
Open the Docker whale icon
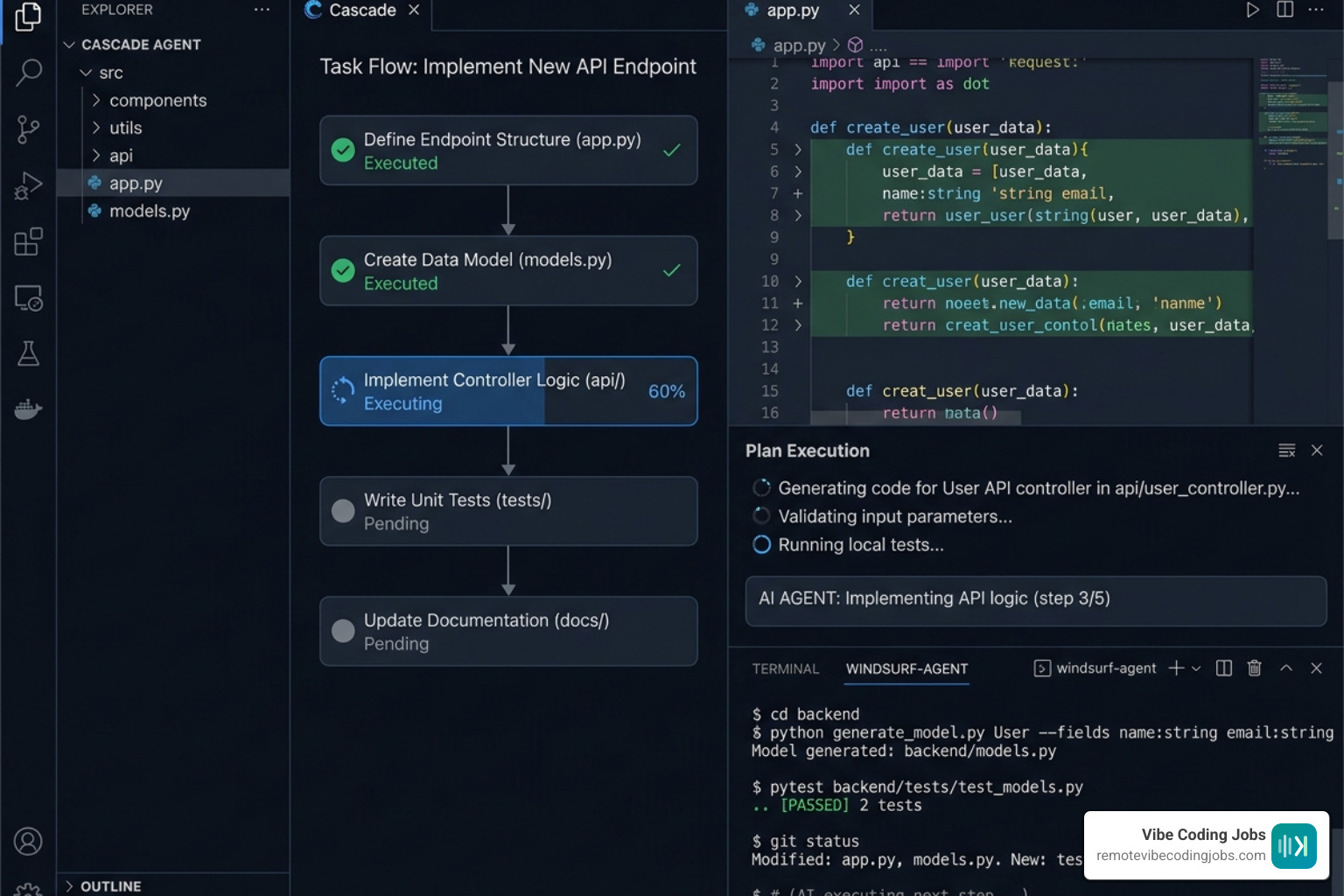(x=28, y=409)
